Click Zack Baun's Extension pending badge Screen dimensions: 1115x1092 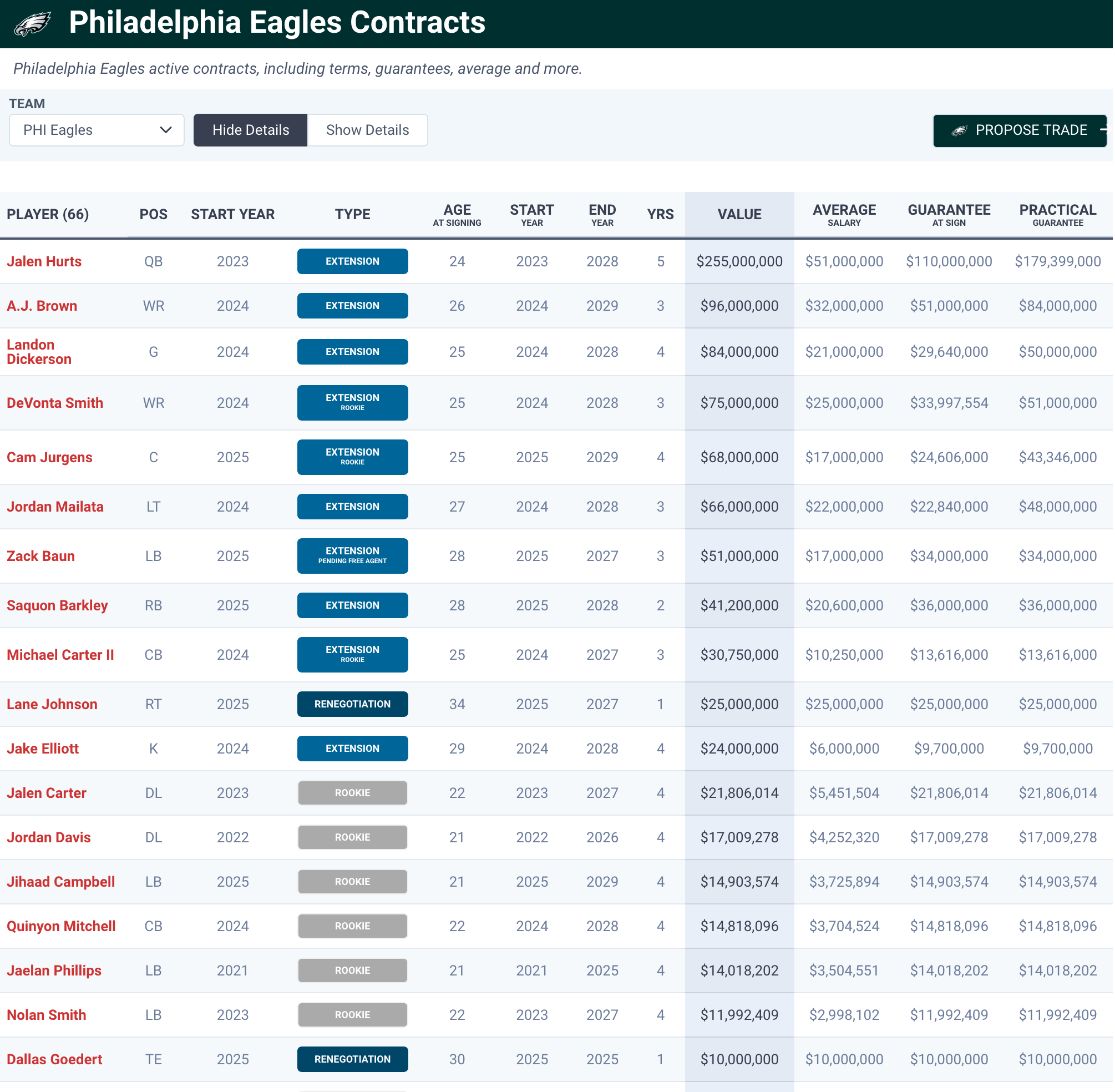(x=353, y=556)
